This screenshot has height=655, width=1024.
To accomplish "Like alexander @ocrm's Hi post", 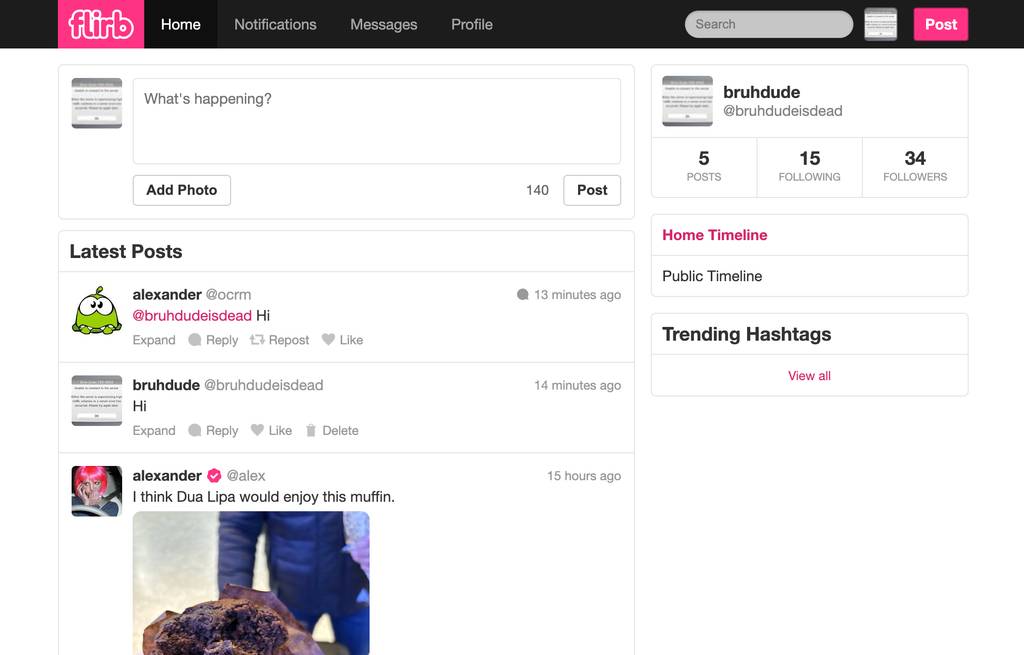I will tap(342, 340).
